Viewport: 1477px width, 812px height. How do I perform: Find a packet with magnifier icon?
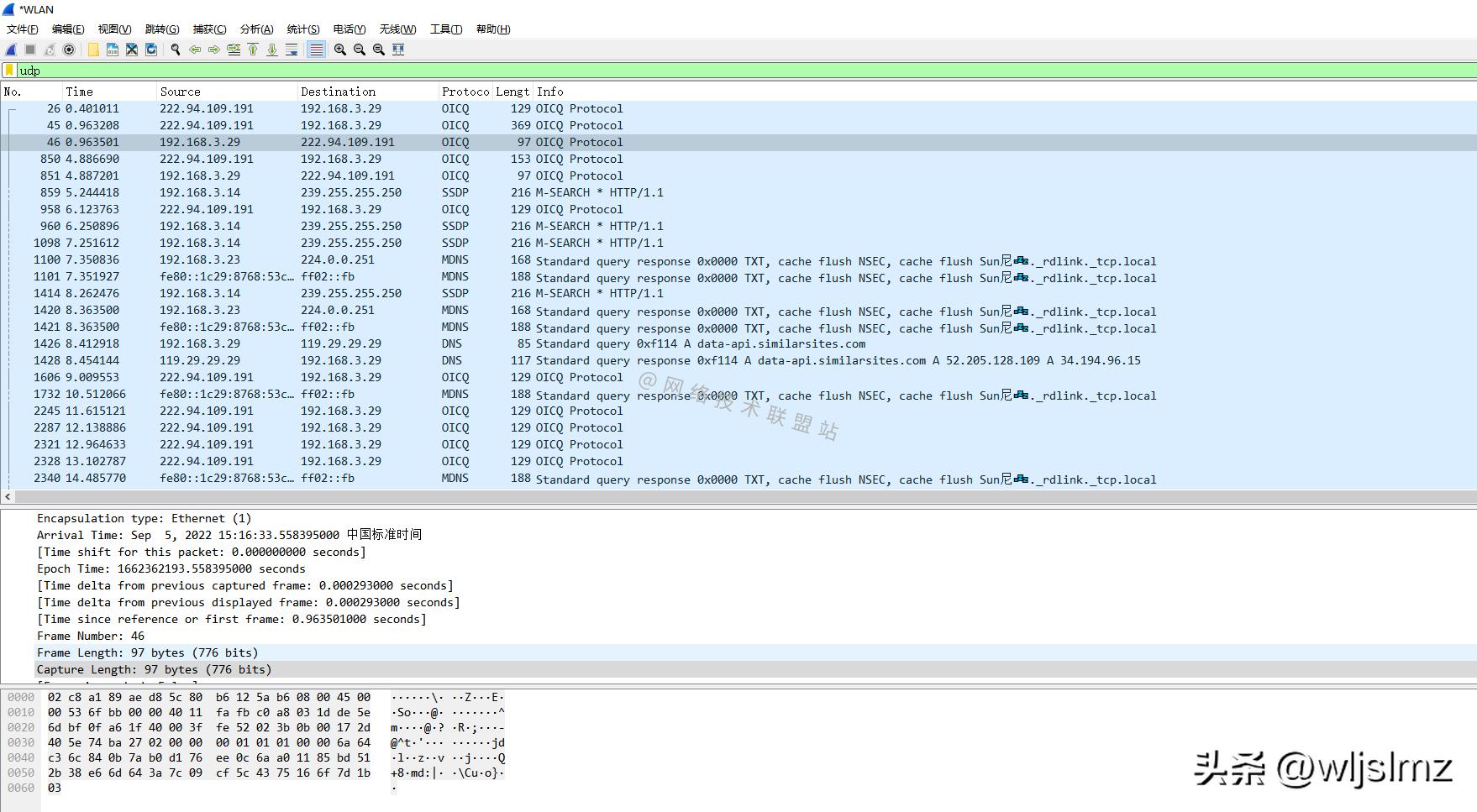pyautogui.click(x=176, y=50)
